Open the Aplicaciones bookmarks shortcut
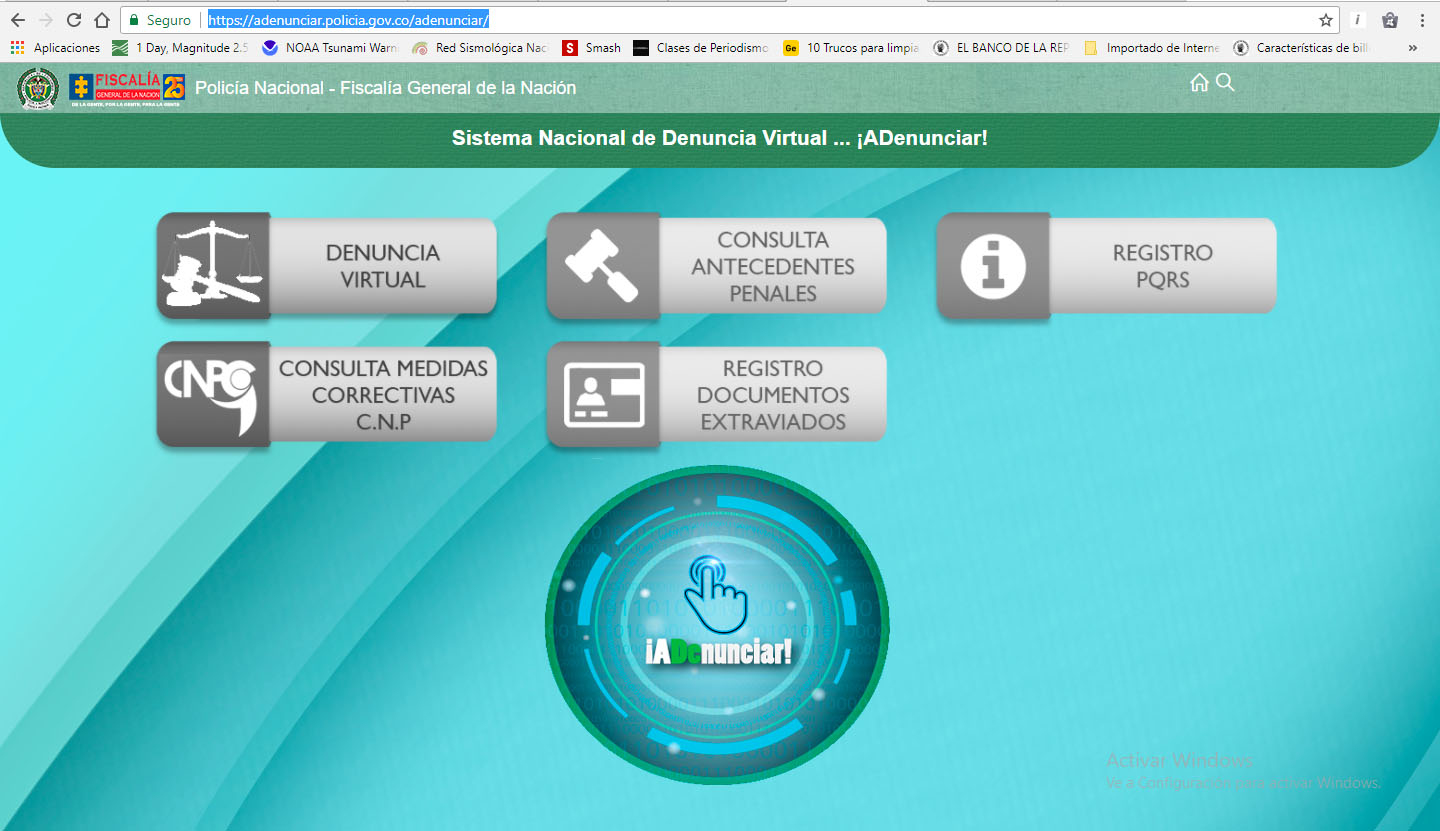1440x831 pixels. point(56,47)
